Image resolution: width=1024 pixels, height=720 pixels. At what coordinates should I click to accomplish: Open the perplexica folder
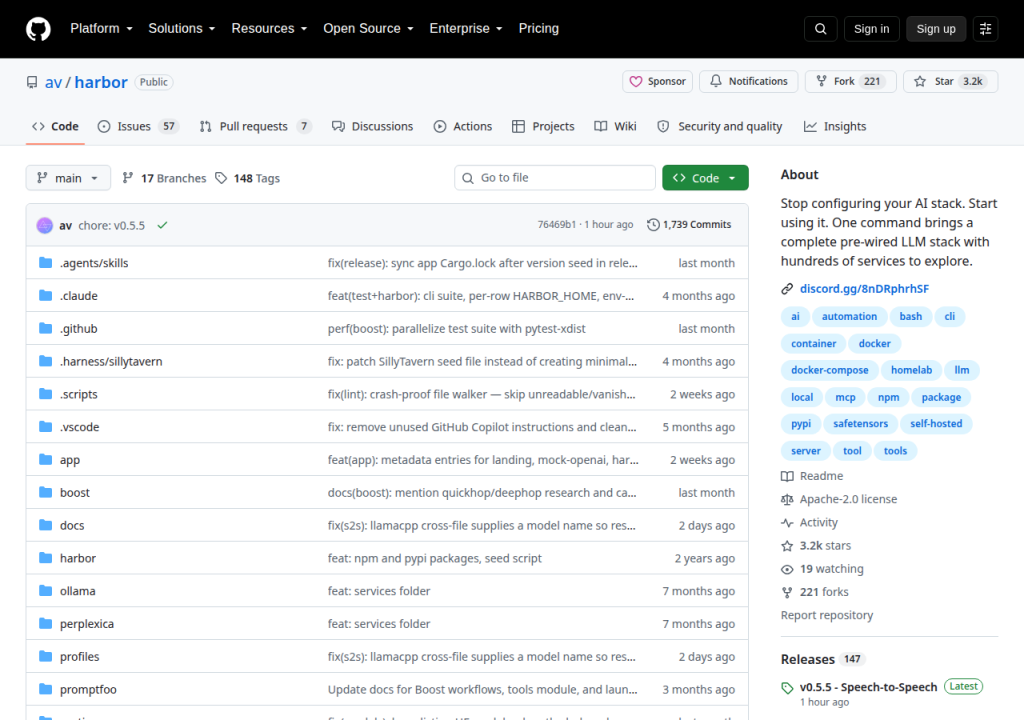pyautogui.click(x=87, y=624)
